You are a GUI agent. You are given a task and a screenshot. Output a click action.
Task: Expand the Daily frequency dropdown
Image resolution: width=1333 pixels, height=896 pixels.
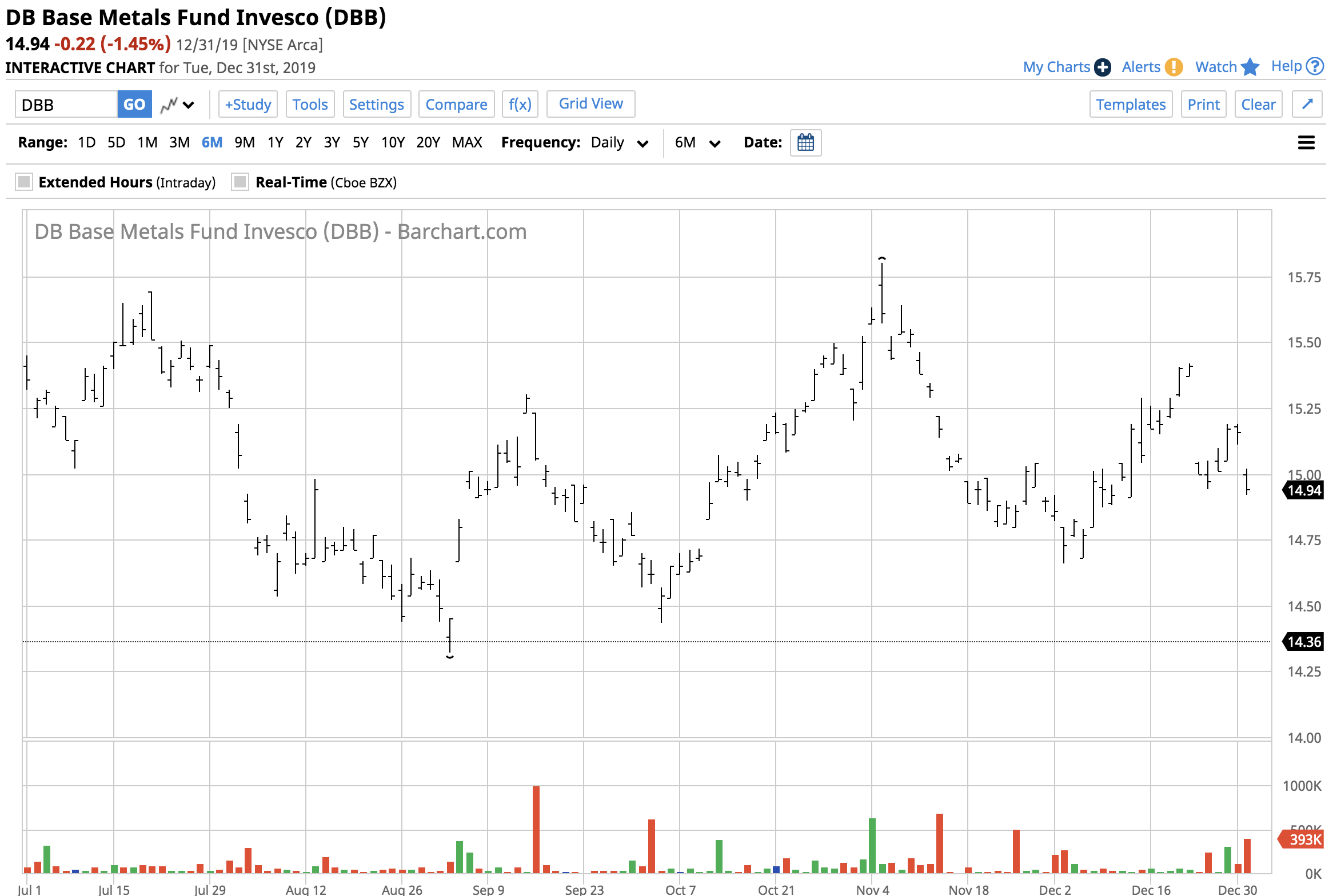tap(642, 143)
